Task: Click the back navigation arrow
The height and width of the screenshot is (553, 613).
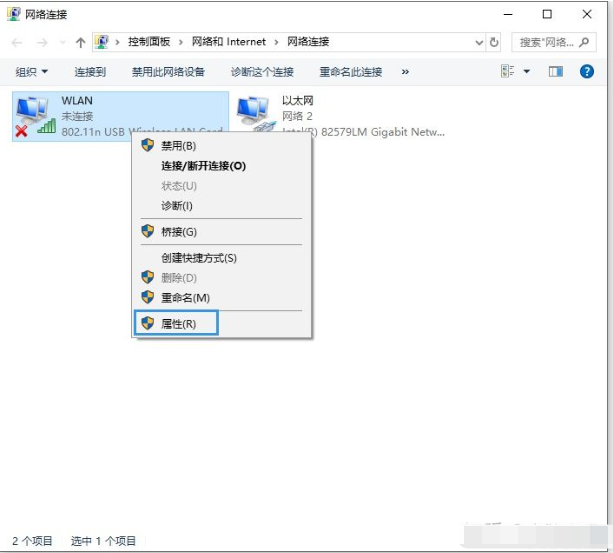Action: 17,43
